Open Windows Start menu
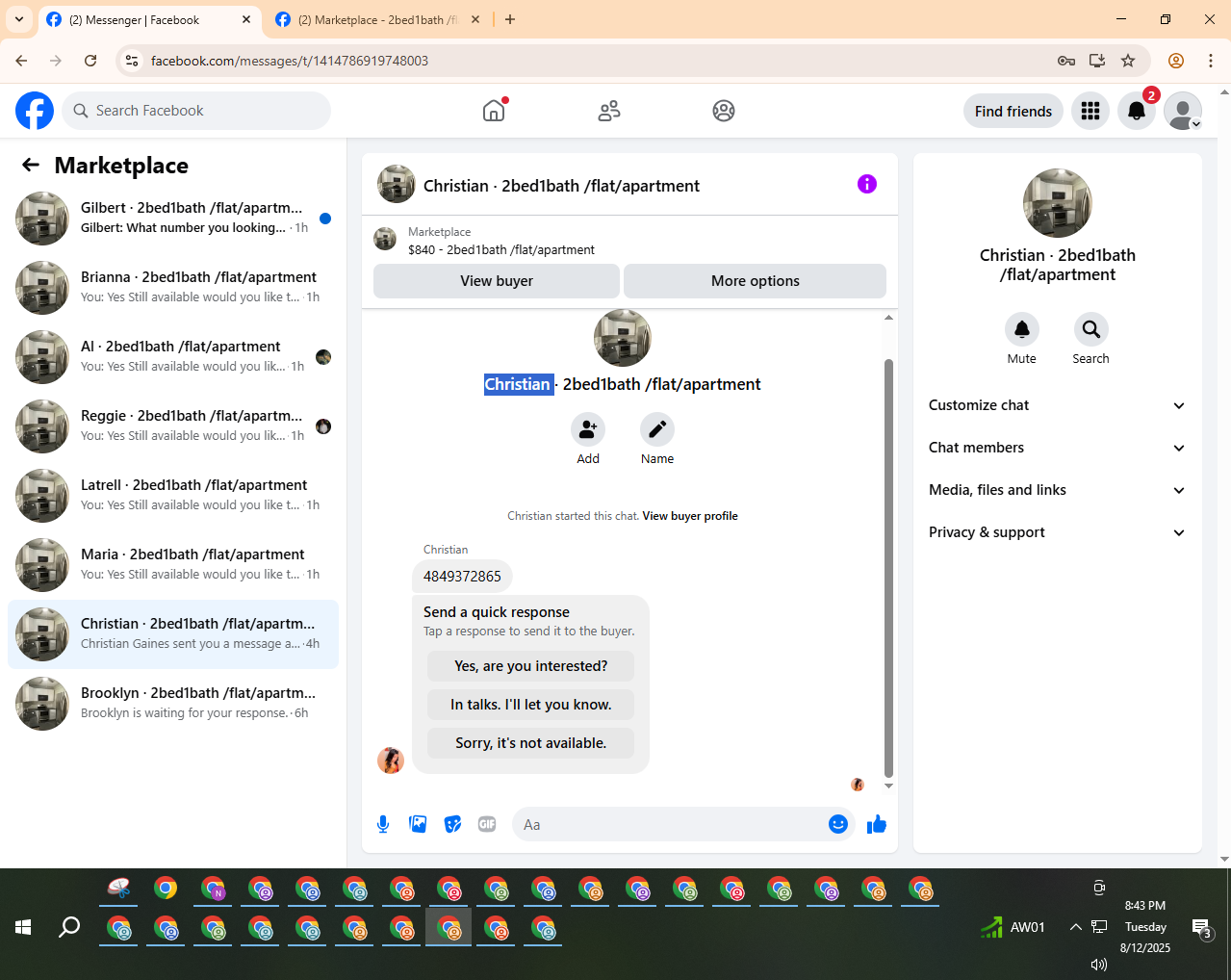 (23, 927)
